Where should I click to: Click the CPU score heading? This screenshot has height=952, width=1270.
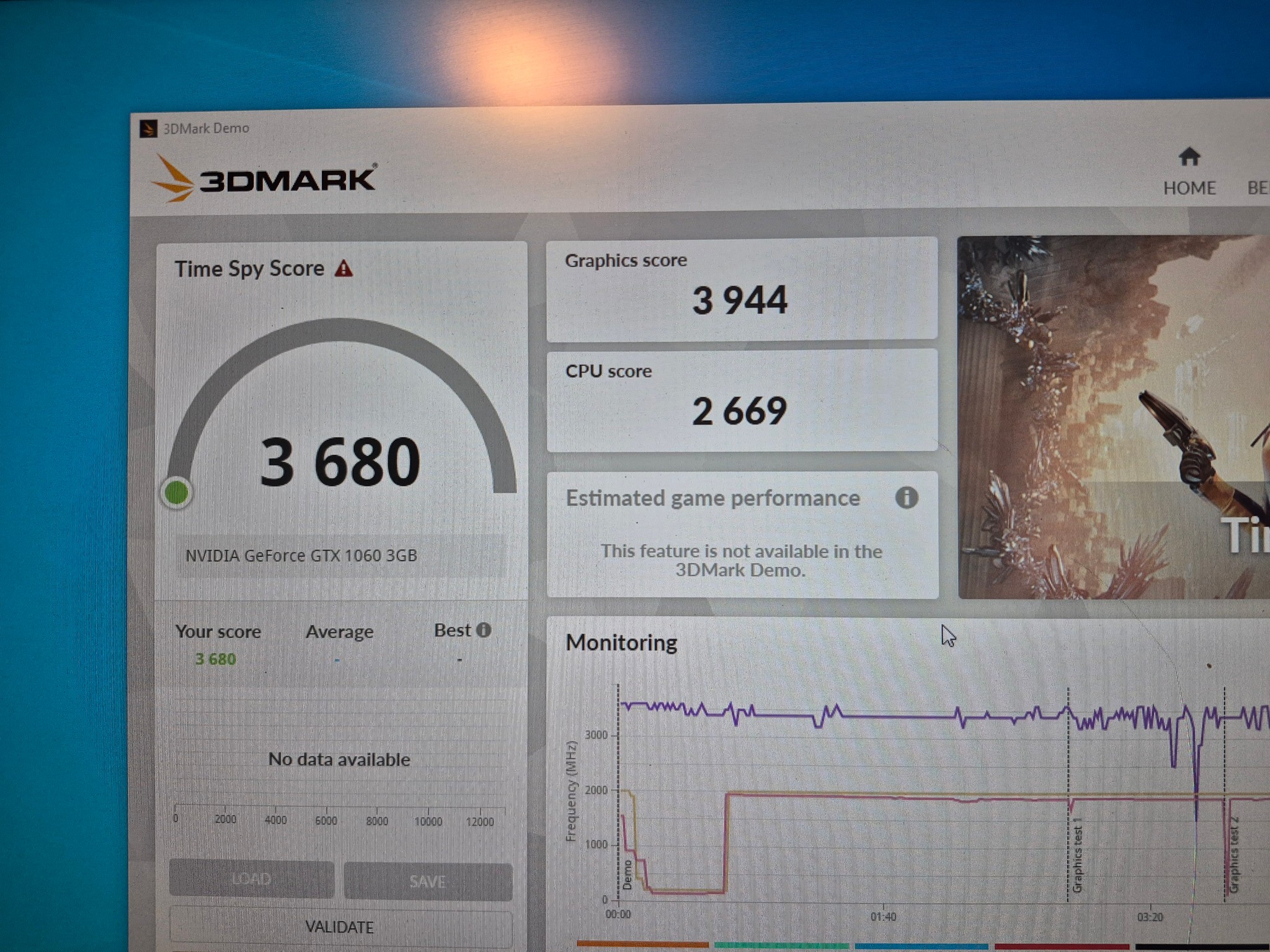coord(608,371)
